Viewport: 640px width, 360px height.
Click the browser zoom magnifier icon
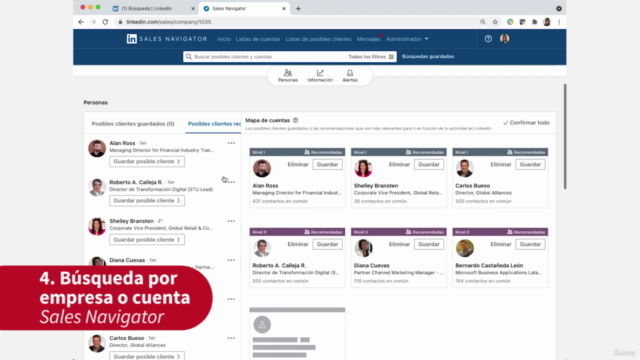[483, 22]
